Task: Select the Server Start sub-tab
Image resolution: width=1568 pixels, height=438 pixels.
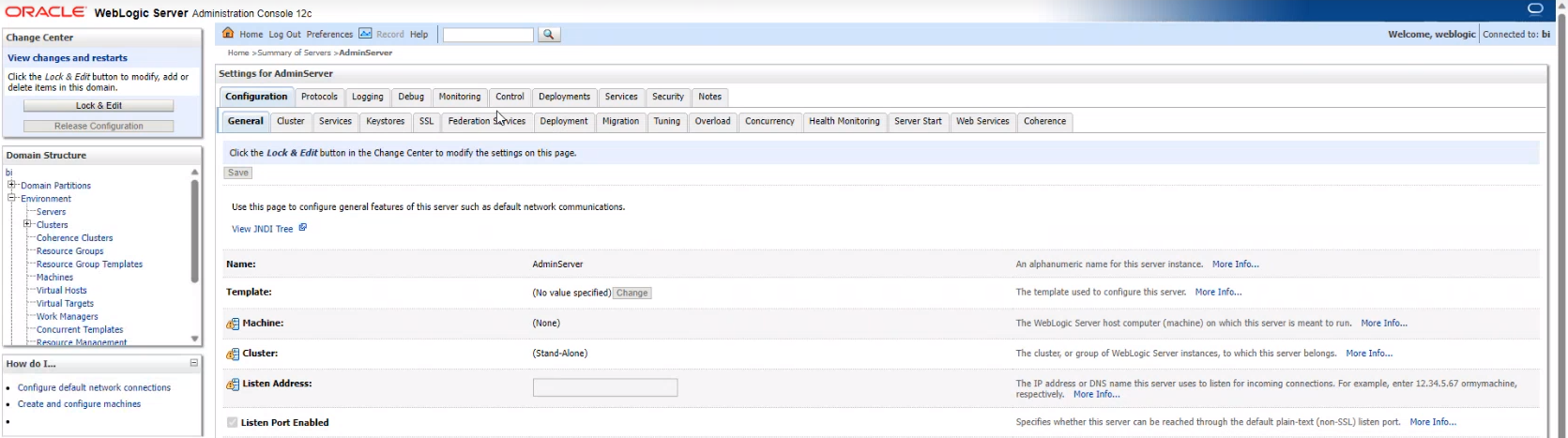Action: coord(918,121)
